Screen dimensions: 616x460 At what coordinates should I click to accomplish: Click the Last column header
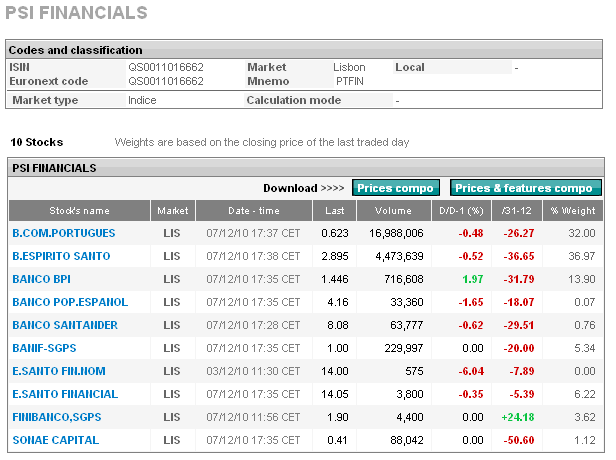coord(334,211)
